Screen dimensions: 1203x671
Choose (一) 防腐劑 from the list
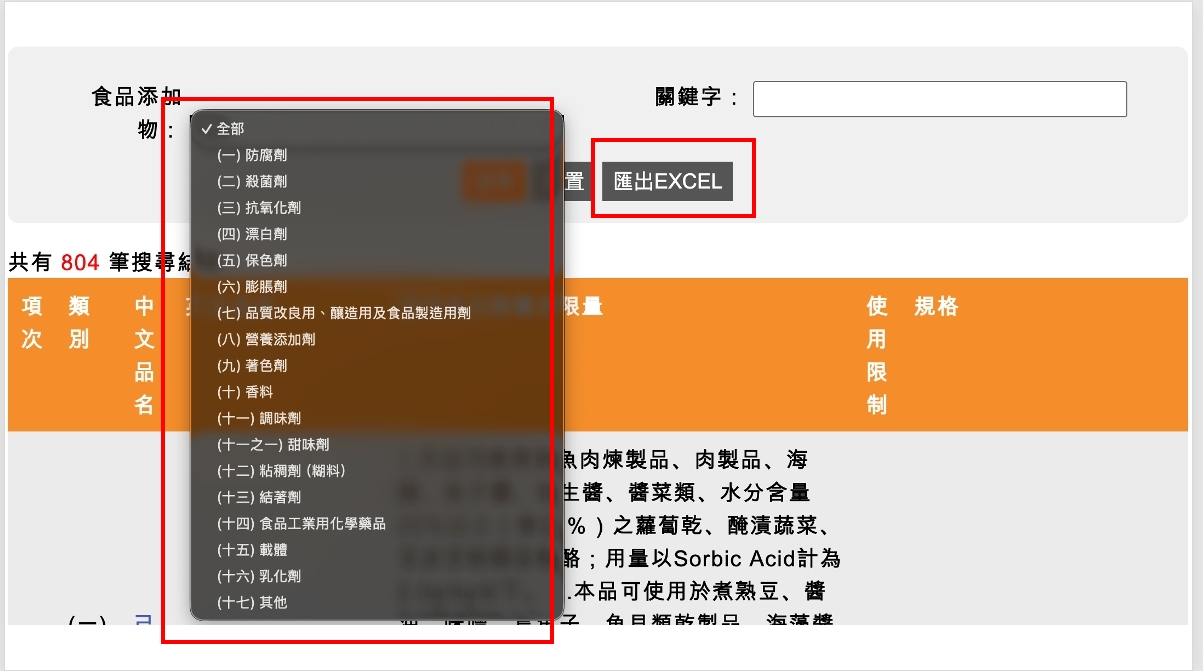(252, 155)
